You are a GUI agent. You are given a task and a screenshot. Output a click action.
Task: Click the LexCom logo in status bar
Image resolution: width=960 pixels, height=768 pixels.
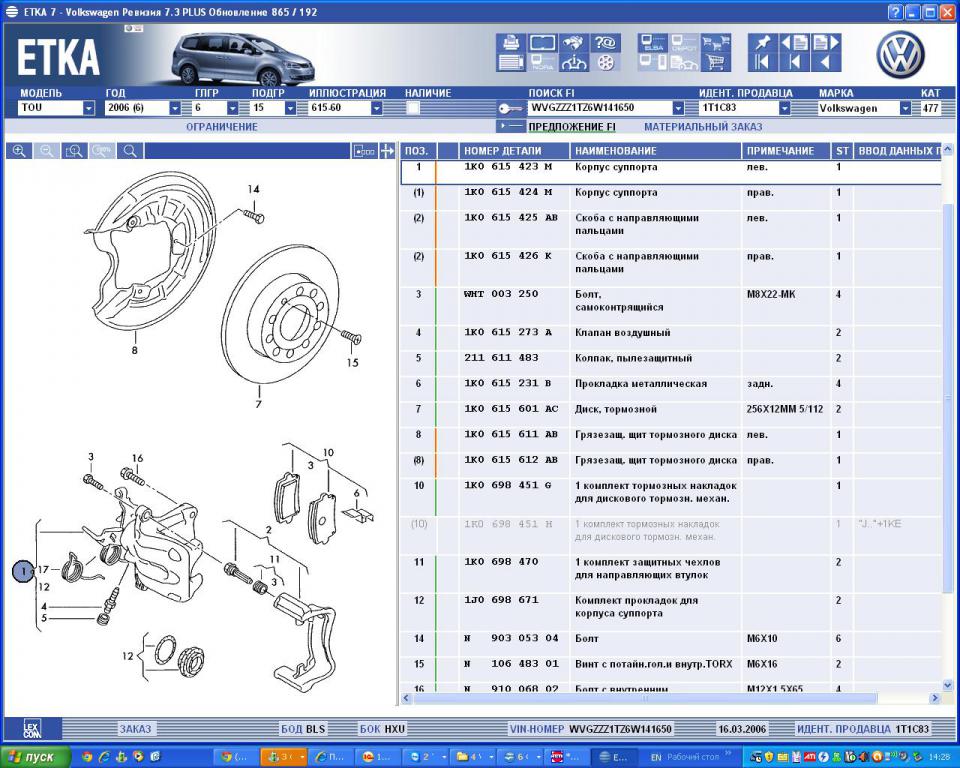(32, 729)
